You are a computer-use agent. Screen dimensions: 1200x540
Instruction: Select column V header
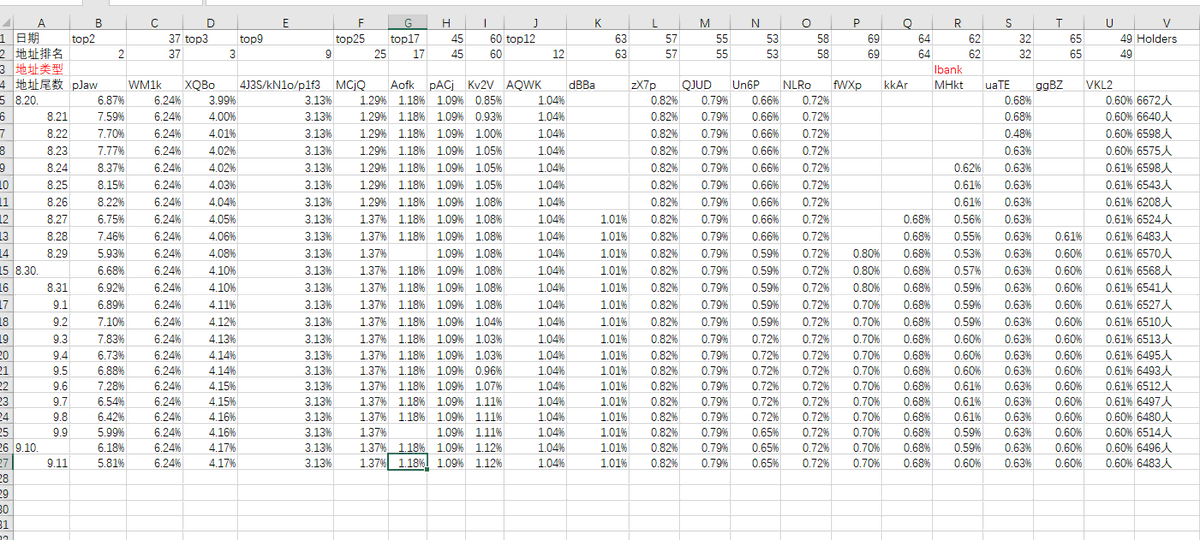pyautogui.click(x=1166, y=22)
